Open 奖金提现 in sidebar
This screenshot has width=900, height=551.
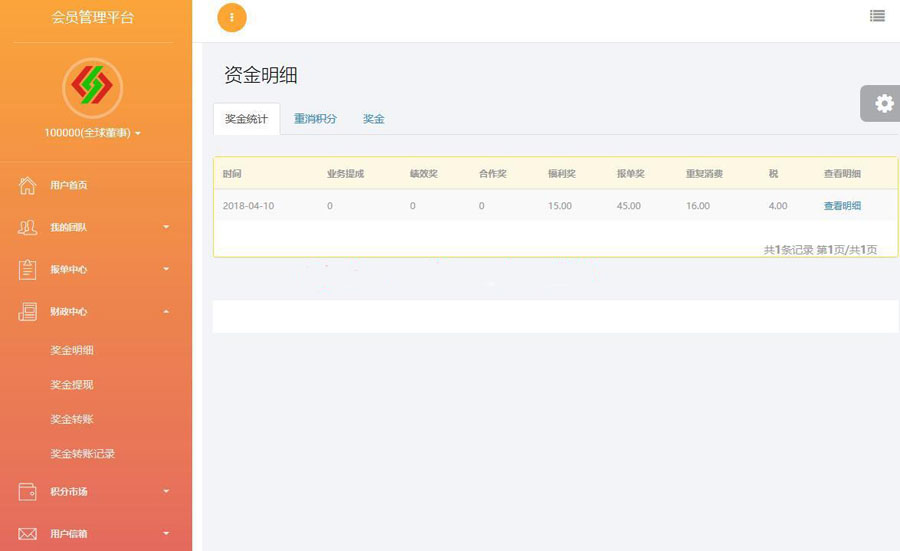click(x=72, y=385)
